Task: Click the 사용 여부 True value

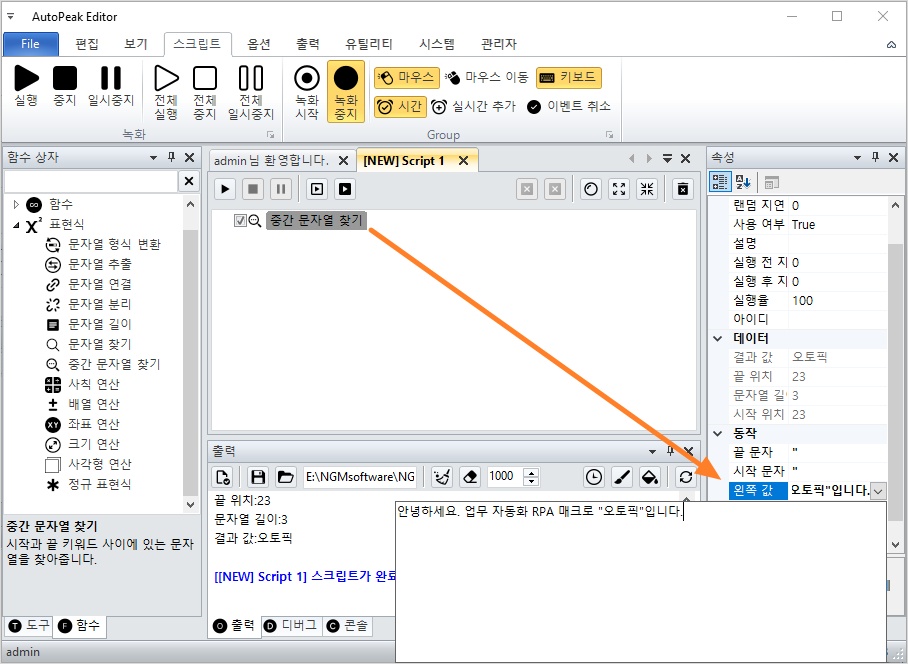Action: click(838, 225)
